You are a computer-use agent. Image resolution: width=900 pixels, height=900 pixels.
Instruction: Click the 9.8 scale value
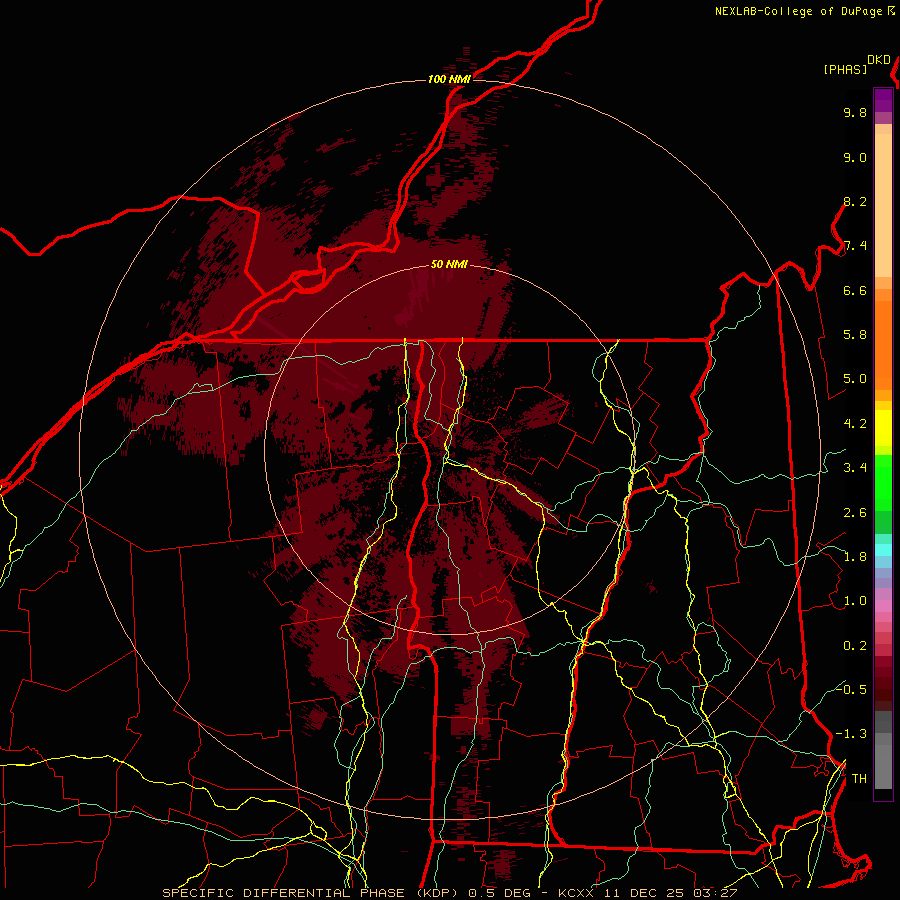[x=855, y=112]
